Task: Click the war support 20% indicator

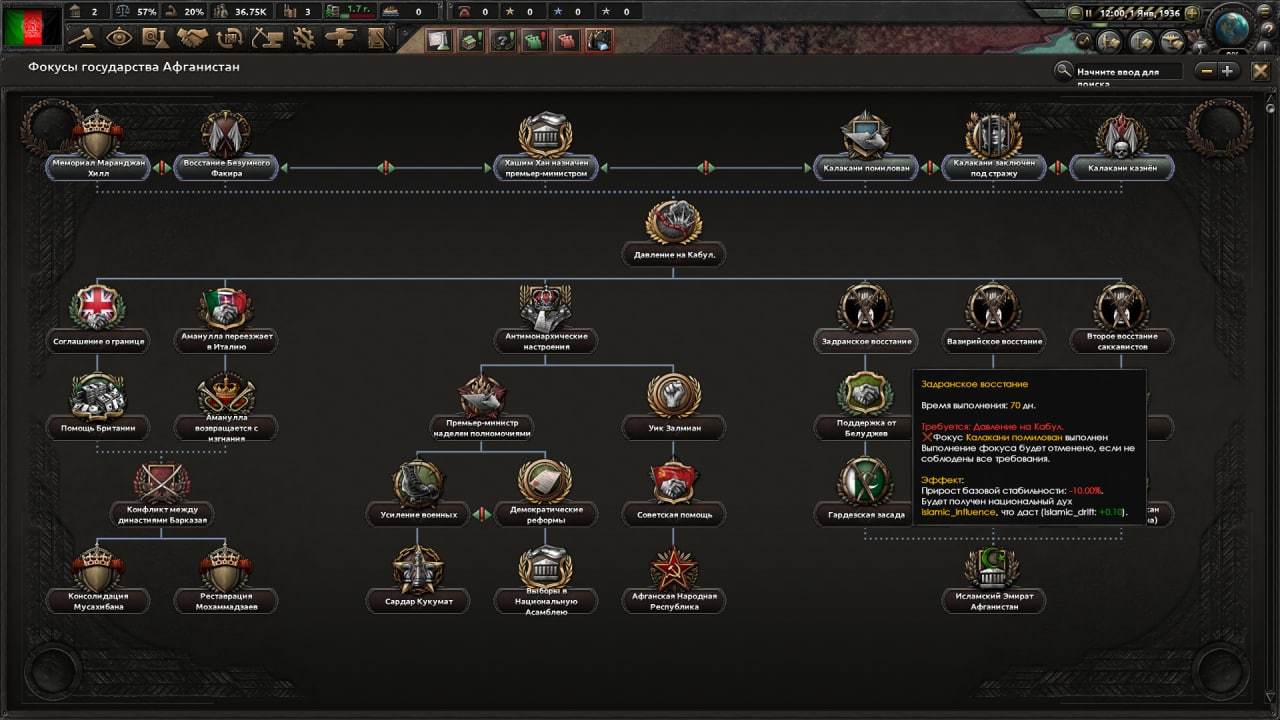Action: tap(185, 12)
